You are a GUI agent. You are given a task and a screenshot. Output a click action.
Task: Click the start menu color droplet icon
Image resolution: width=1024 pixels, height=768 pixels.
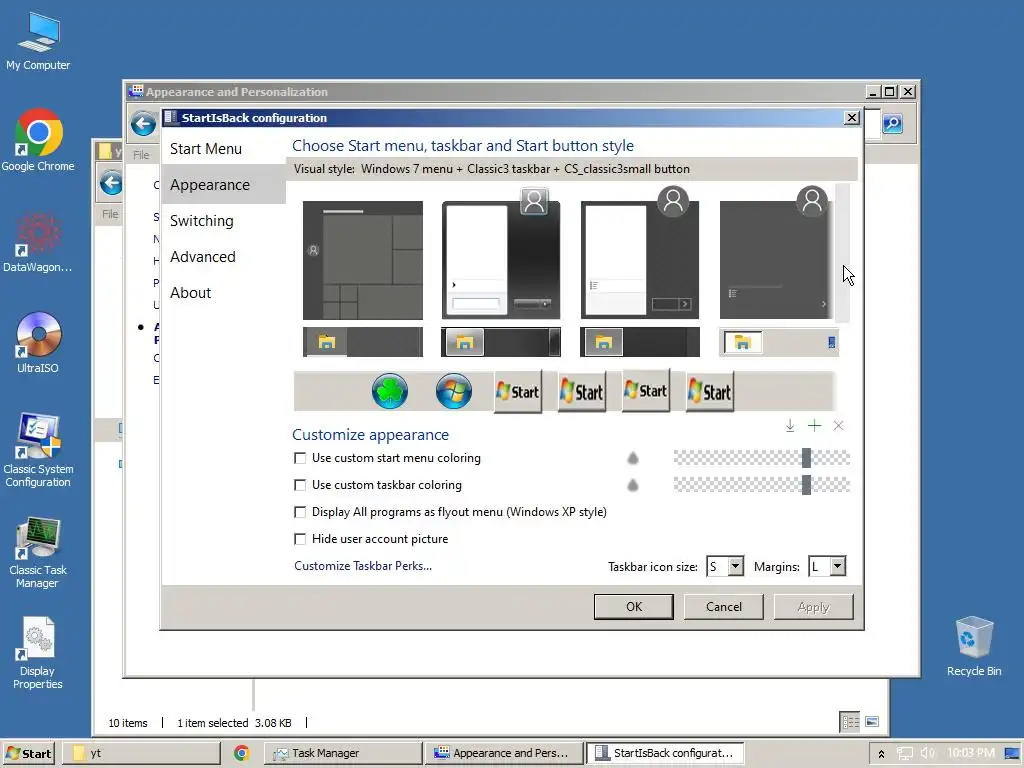632,458
